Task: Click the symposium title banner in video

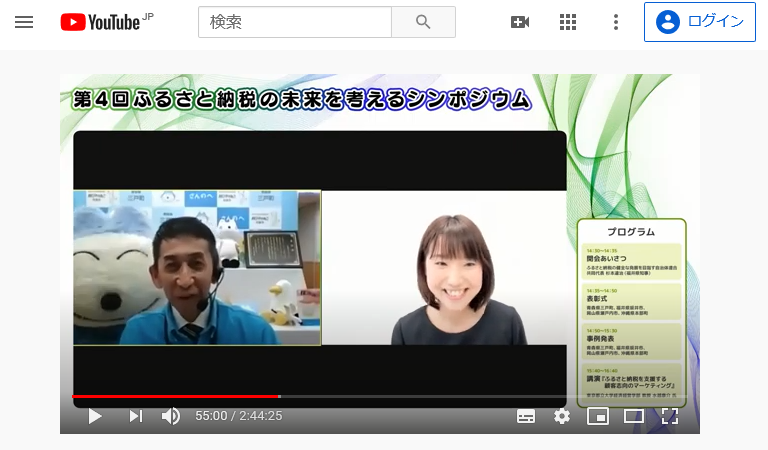Action: 301,99
